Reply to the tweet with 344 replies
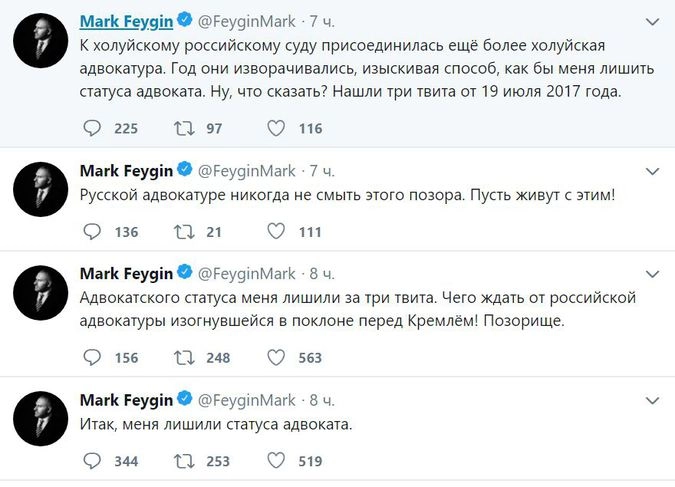Viewport: 675px width, 487px height. [92, 461]
